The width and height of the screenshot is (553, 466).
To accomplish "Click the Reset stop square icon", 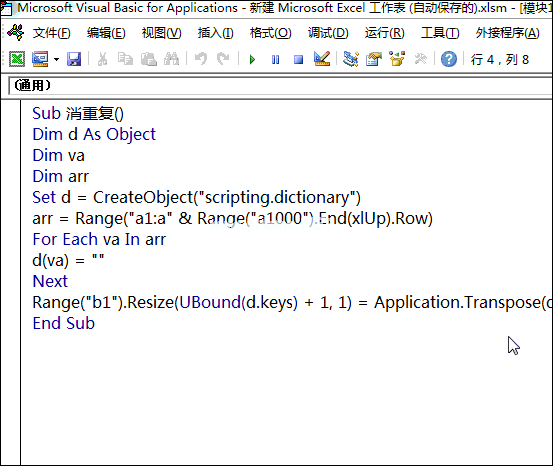I will (298, 59).
